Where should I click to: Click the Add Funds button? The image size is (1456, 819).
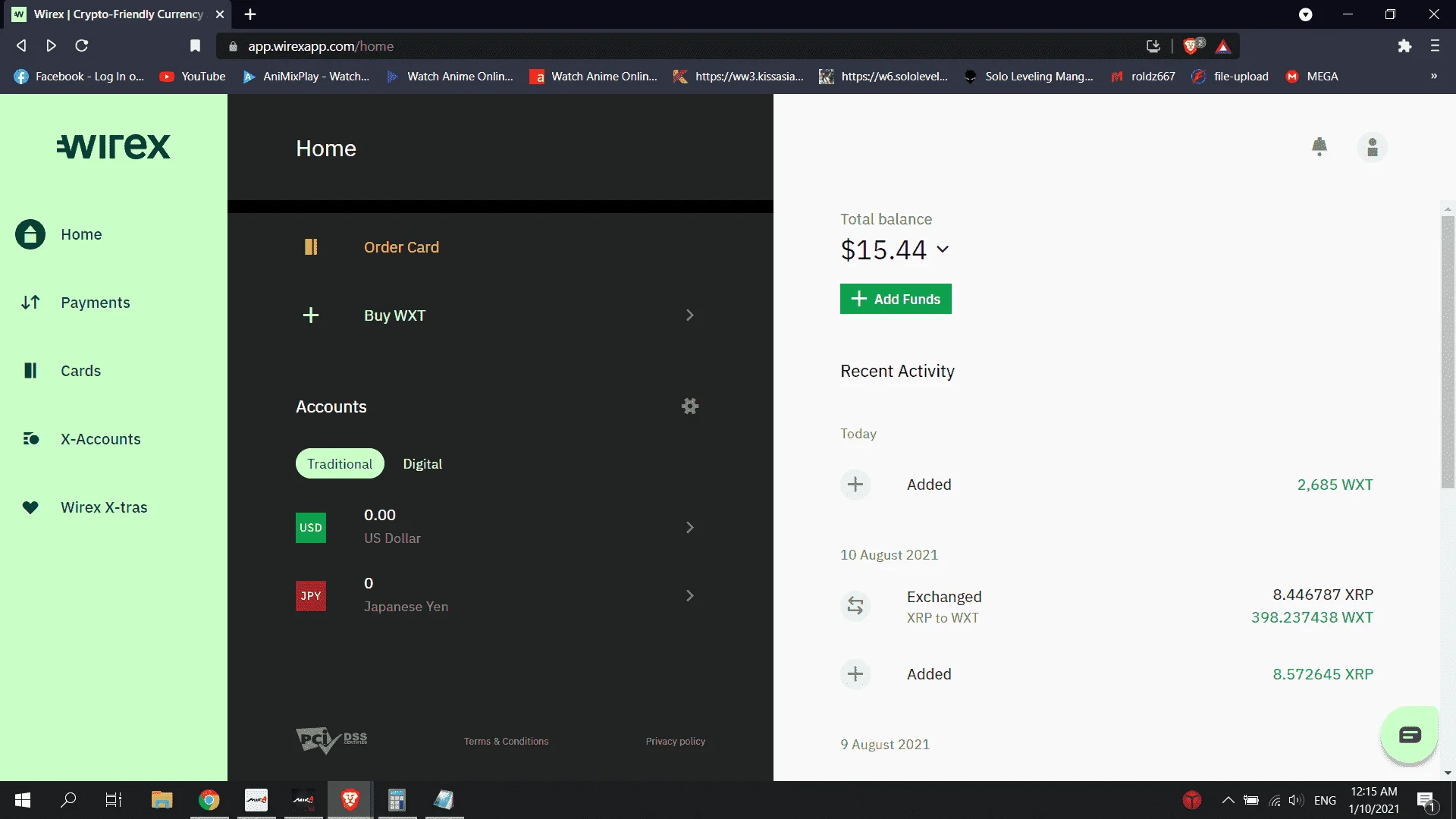coord(896,299)
